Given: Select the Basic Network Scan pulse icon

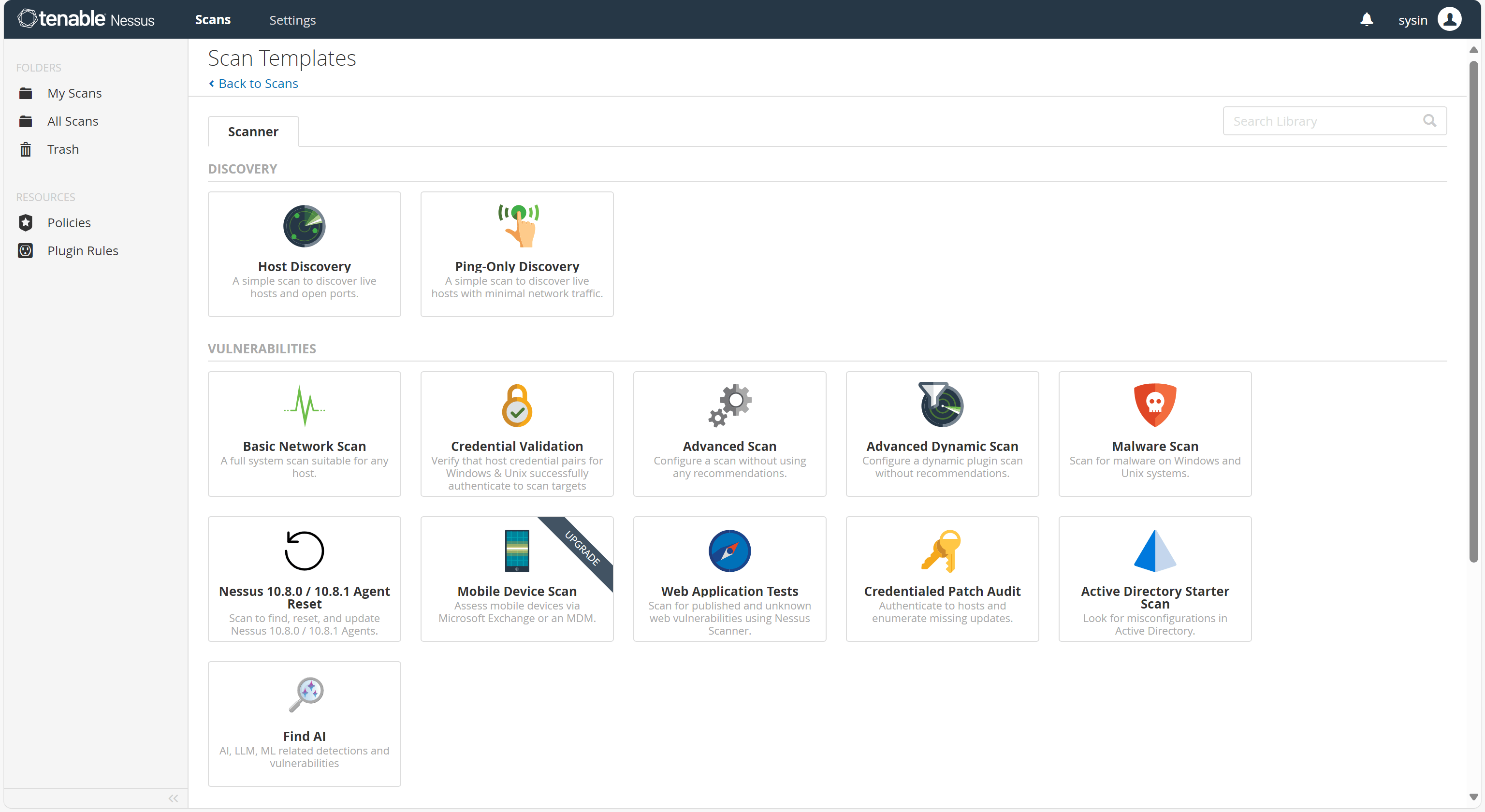Looking at the screenshot, I should click(x=304, y=406).
